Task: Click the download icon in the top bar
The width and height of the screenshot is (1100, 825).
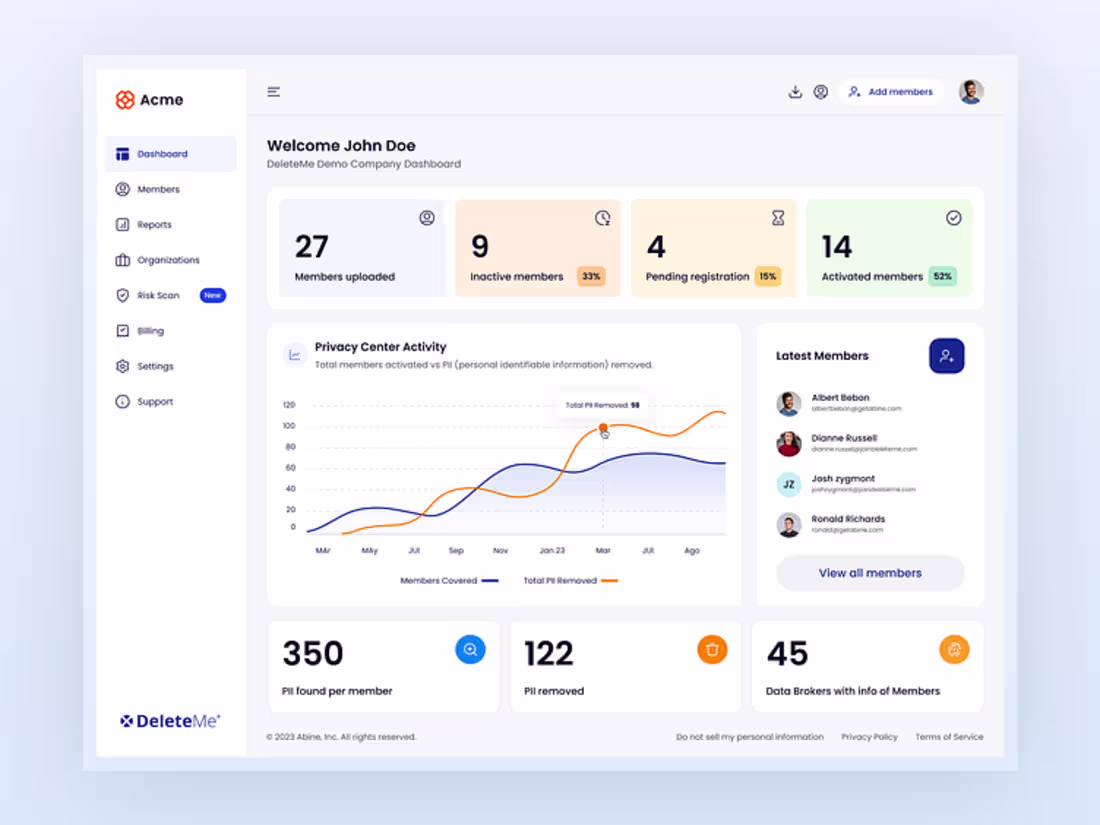Action: pos(795,91)
